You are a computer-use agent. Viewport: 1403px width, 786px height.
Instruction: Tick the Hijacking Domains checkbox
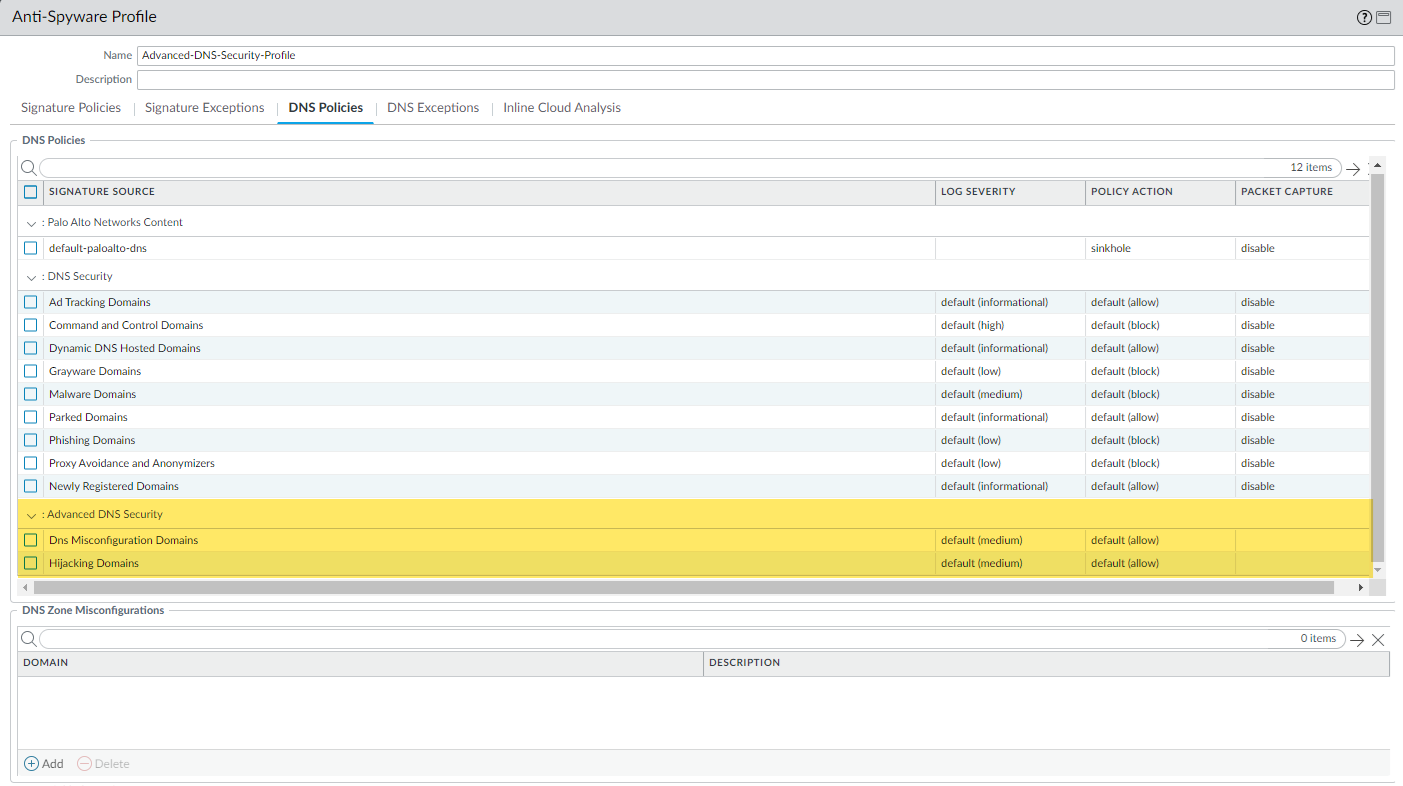pos(31,563)
